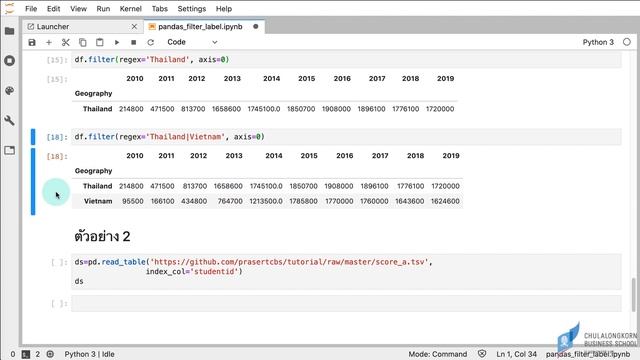Open the Running Terminals and Kernels panel

point(9,61)
